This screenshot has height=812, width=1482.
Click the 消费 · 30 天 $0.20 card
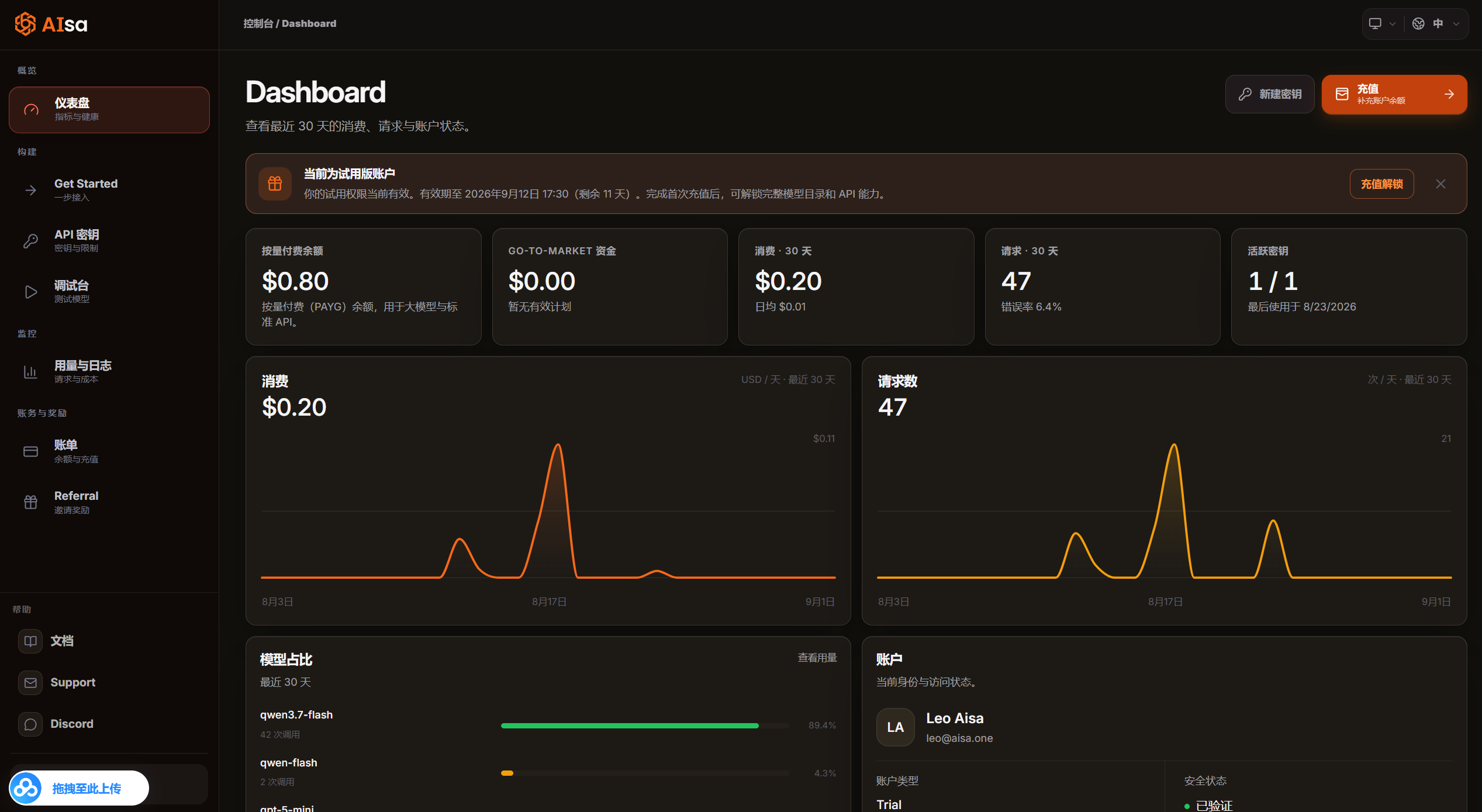(856, 286)
